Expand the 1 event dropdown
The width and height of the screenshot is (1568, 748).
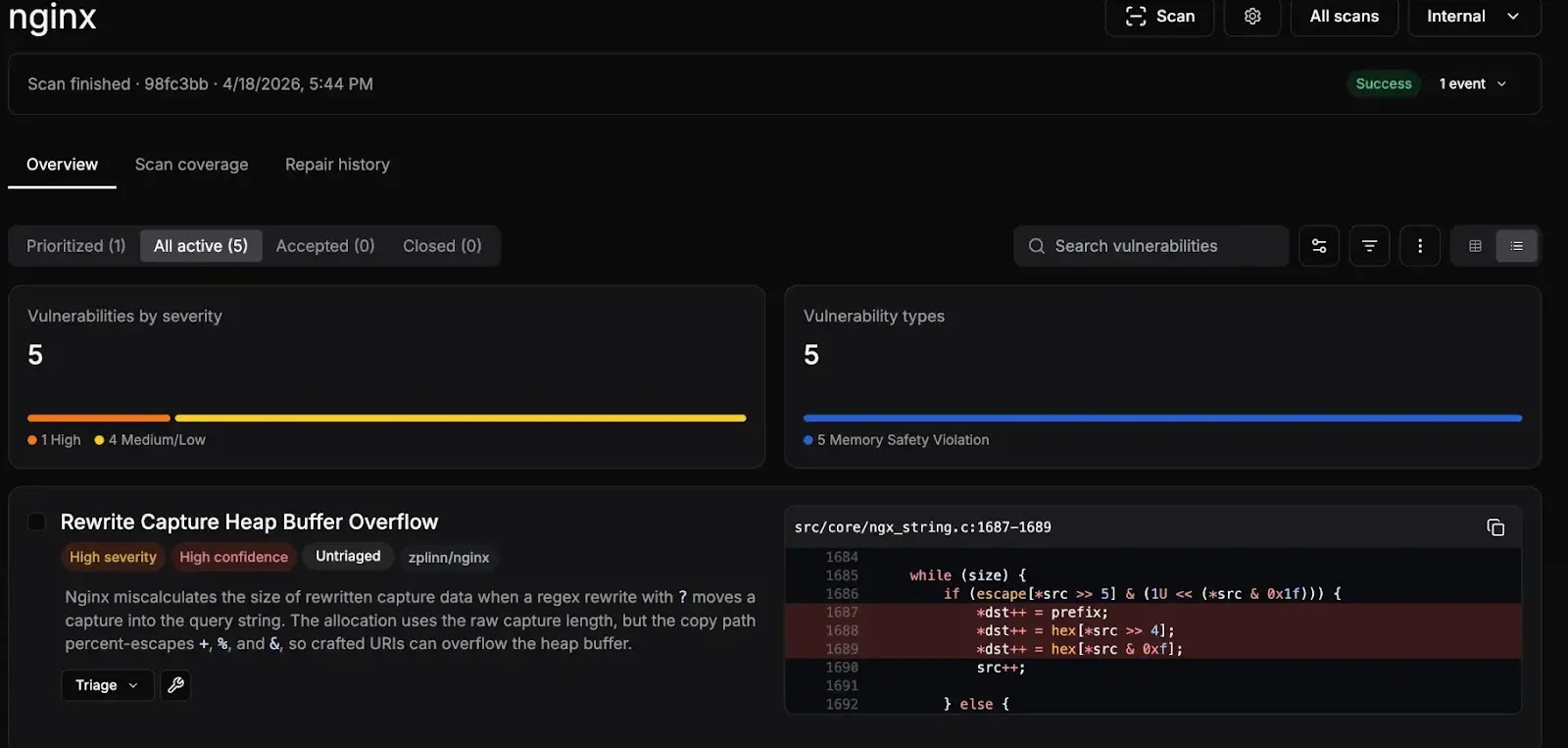[x=1473, y=84]
